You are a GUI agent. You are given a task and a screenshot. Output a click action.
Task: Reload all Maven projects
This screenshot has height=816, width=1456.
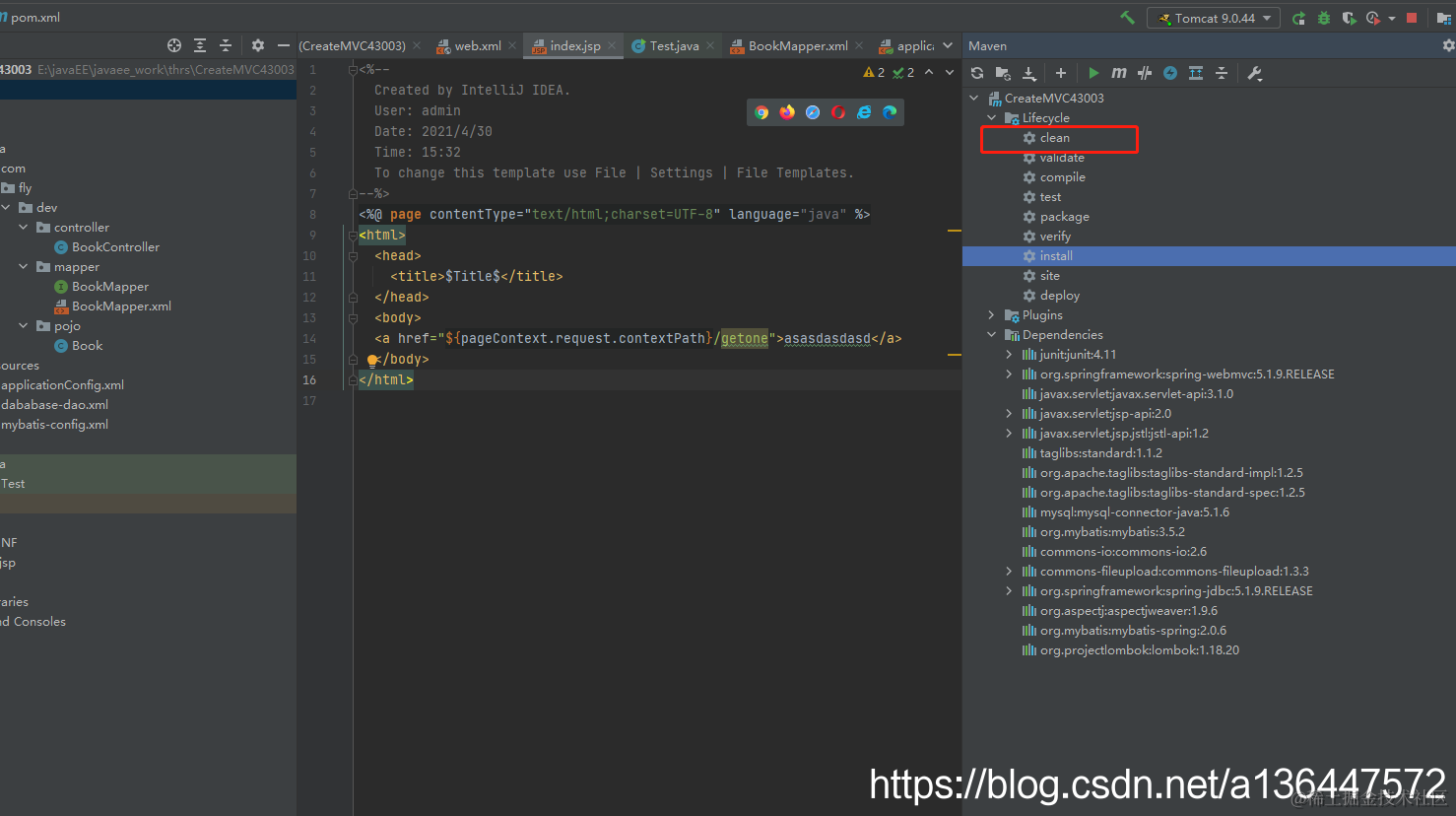tap(977, 73)
